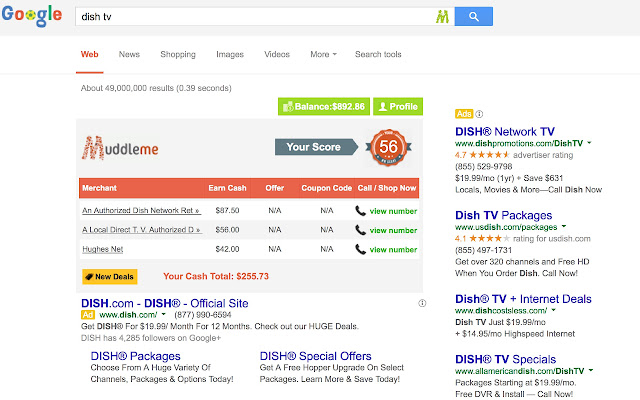The height and width of the screenshot is (400, 640).
Task: Click the (855) 497-1731 phone number
Action: 483,250
